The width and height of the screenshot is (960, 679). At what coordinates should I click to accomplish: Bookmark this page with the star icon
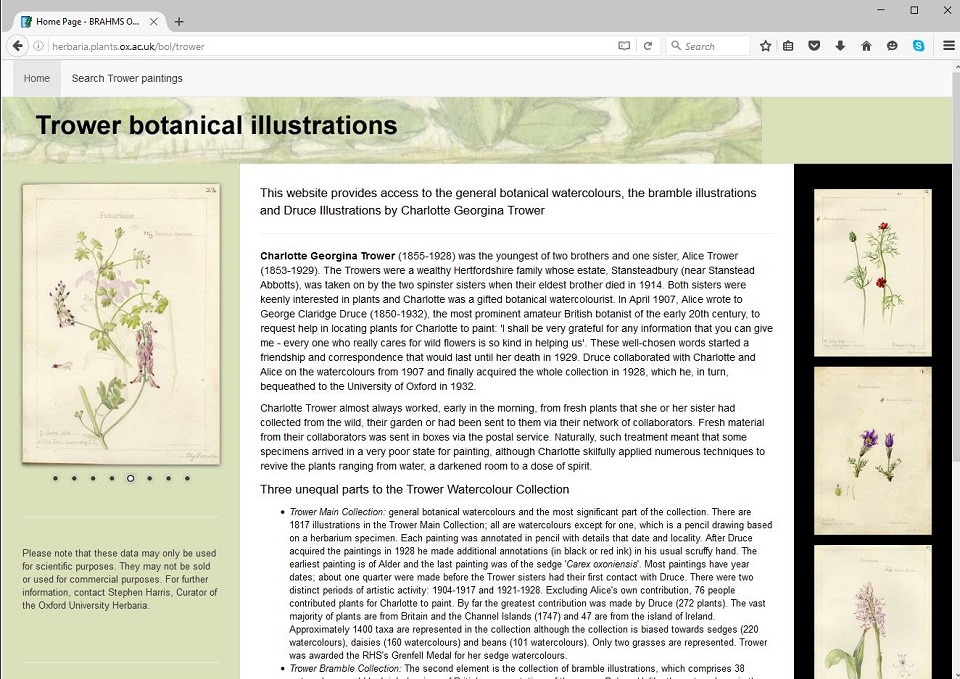coord(765,46)
